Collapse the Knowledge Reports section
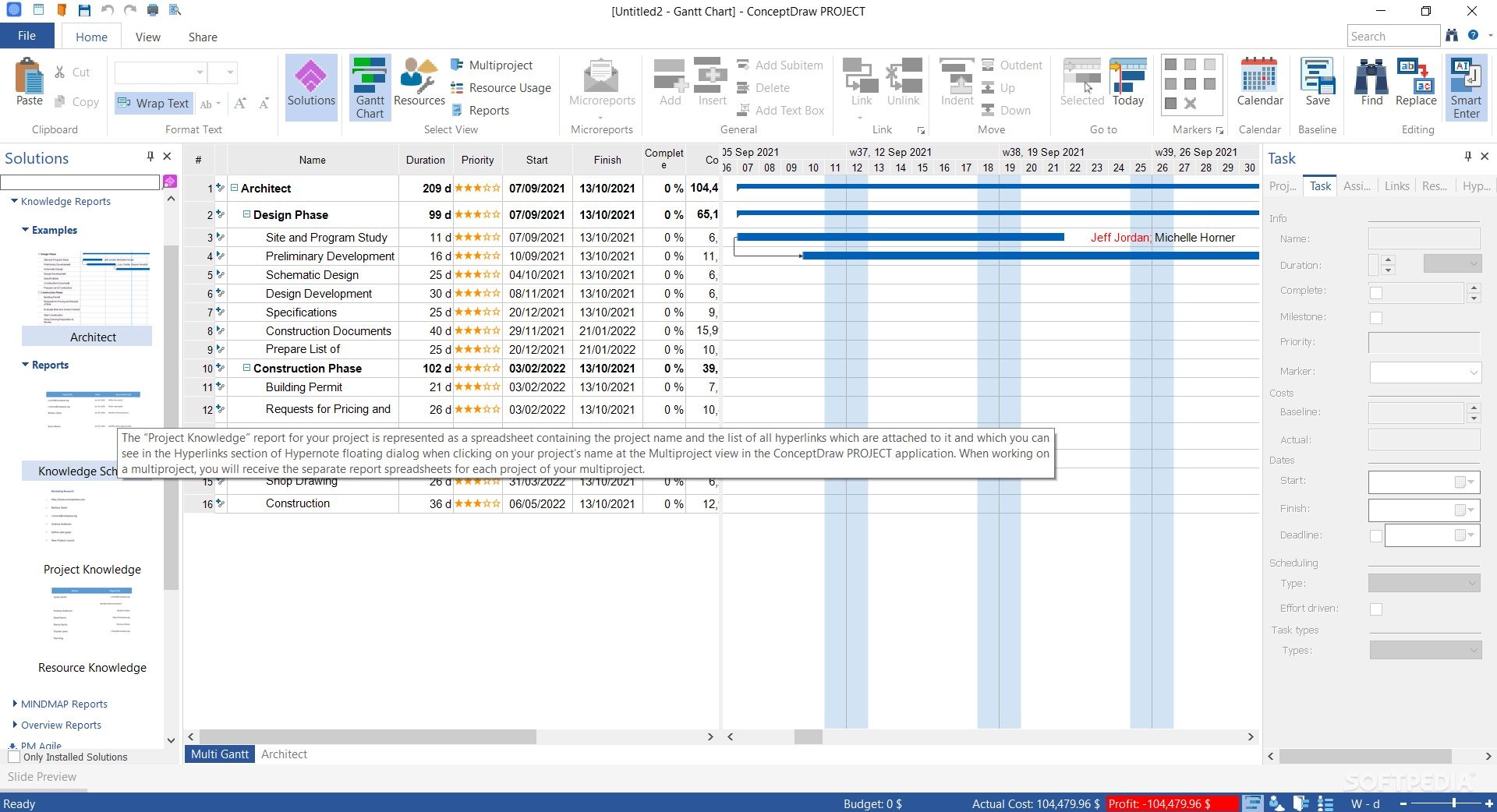 [15, 201]
